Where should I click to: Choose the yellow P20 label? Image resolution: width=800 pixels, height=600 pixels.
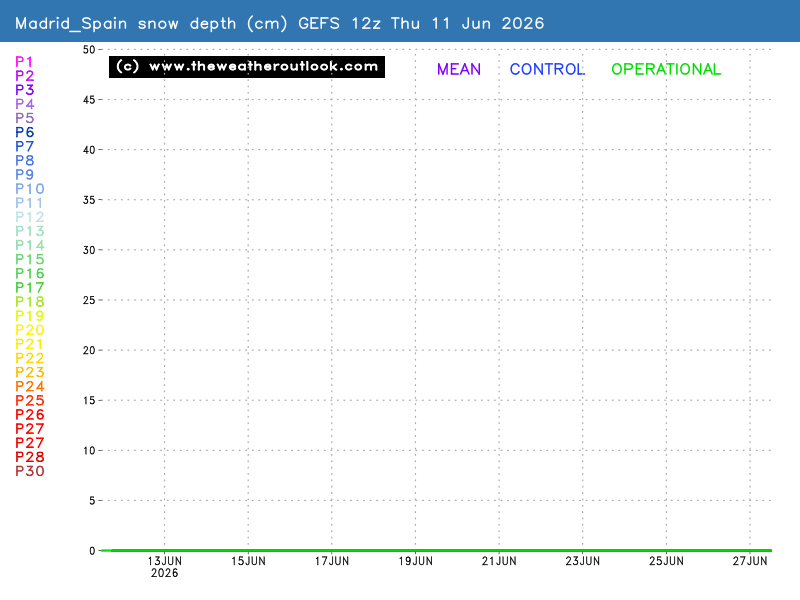point(30,330)
